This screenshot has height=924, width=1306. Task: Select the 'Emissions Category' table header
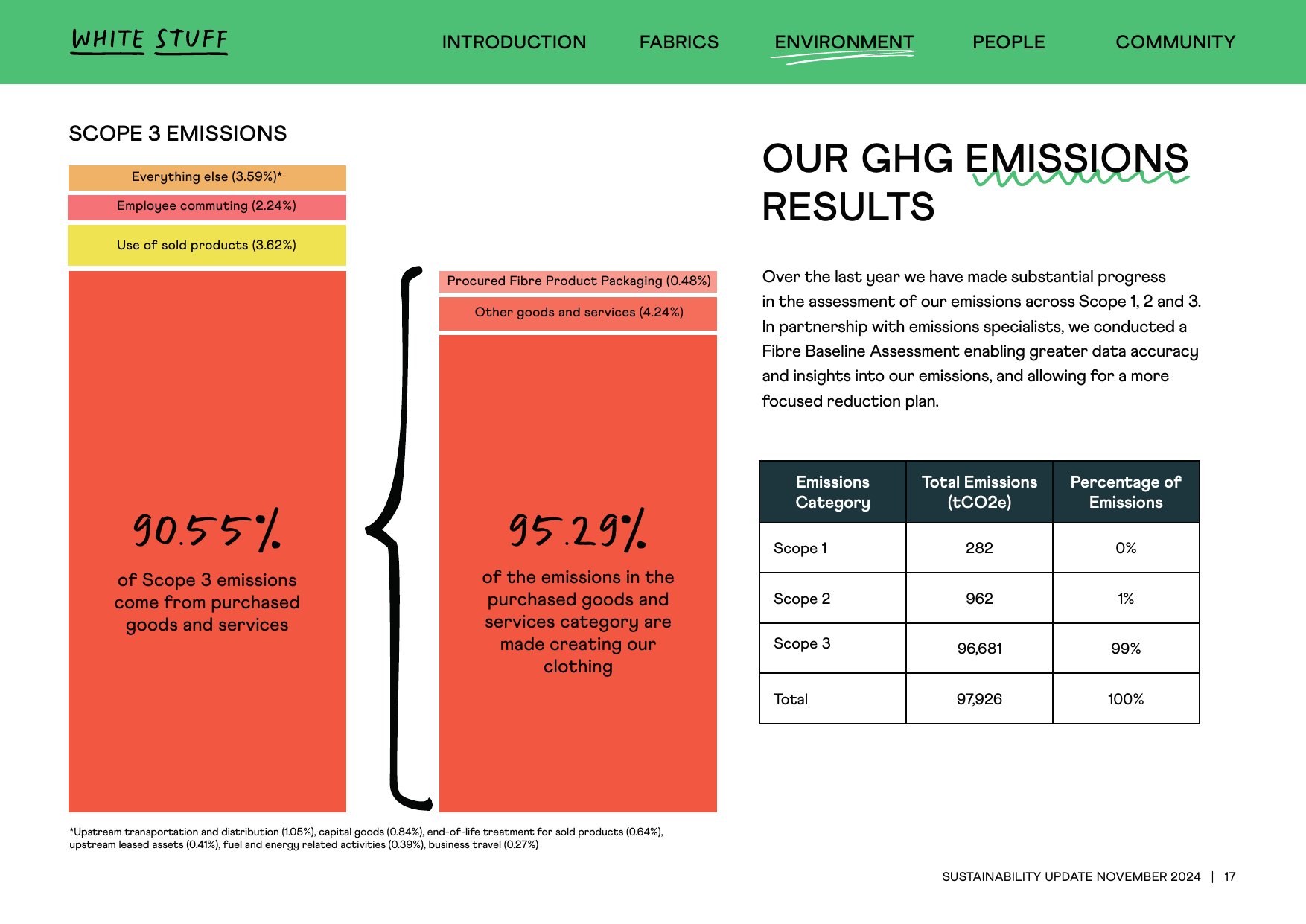pos(832,492)
